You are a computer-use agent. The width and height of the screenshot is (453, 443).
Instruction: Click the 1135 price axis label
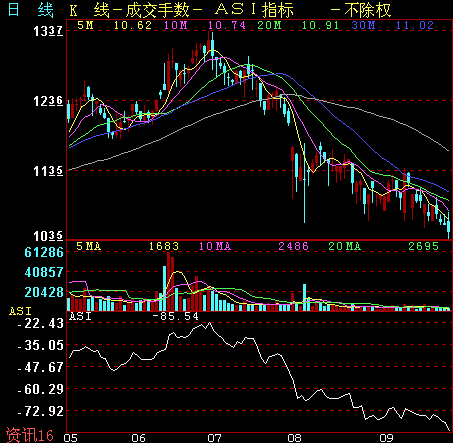coord(48,171)
